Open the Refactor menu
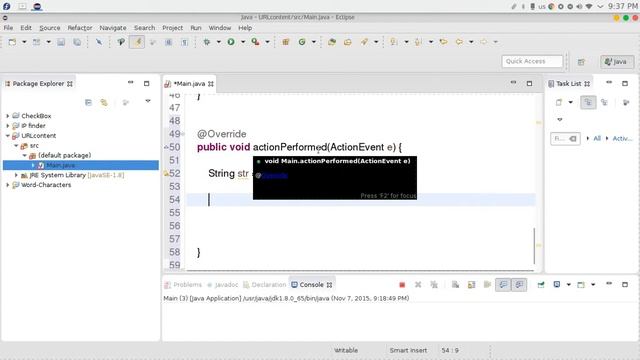This screenshot has height=360, width=640. coord(80,28)
